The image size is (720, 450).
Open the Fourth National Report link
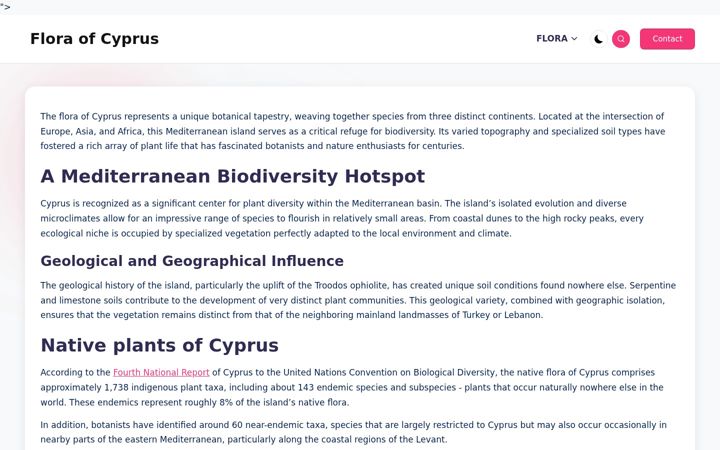(161, 372)
